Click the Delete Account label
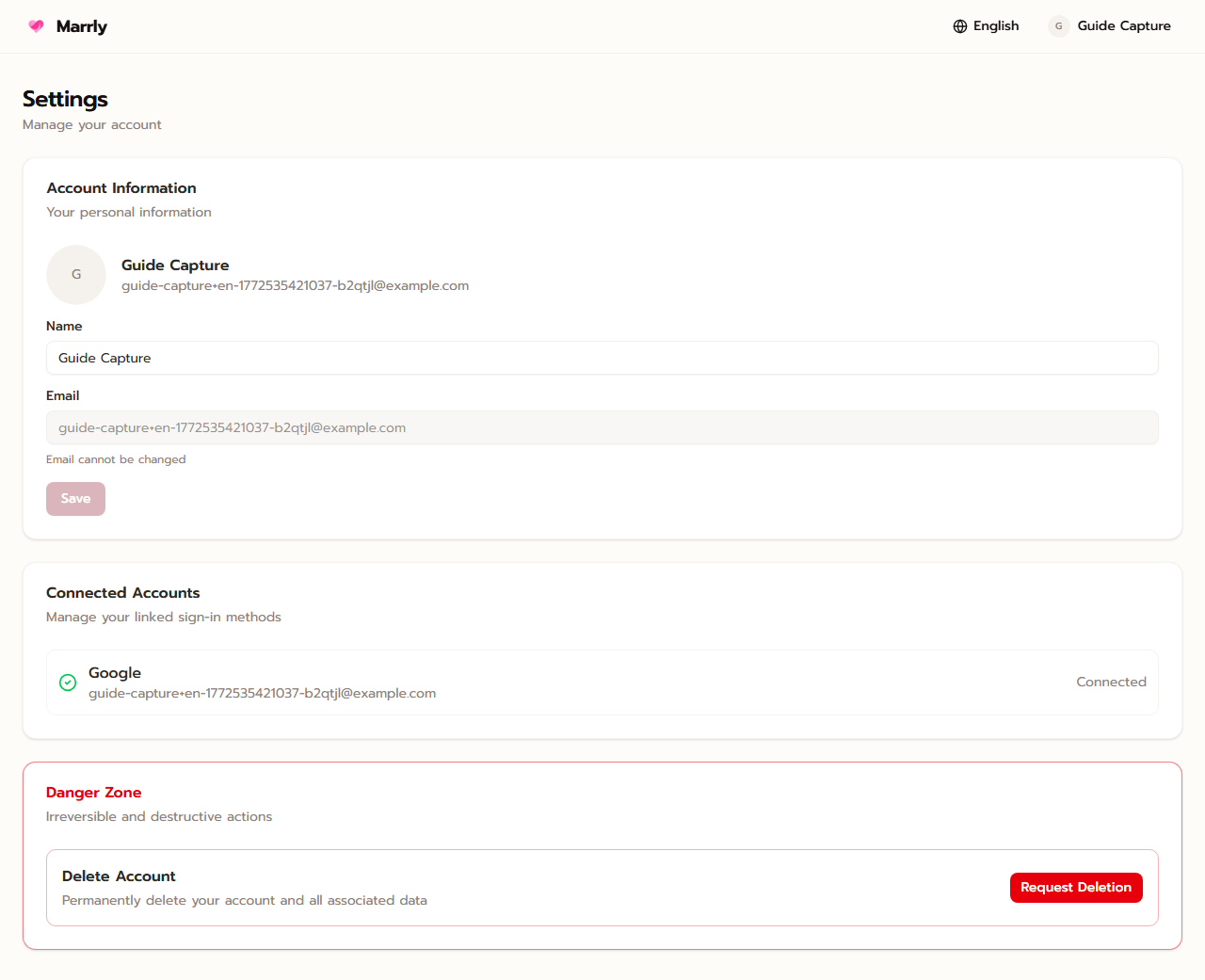The width and height of the screenshot is (1205, 980). click(119, 876)
